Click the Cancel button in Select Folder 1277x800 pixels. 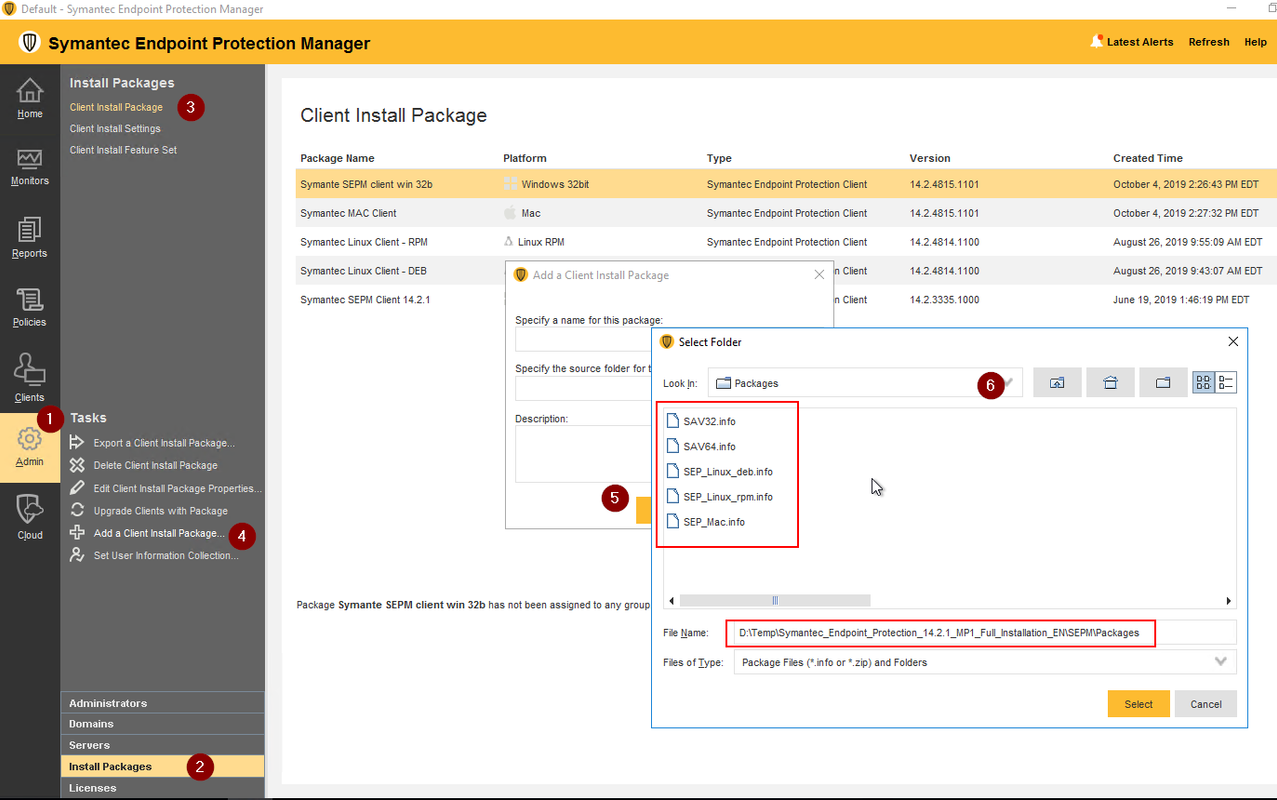coord(1206,704)
